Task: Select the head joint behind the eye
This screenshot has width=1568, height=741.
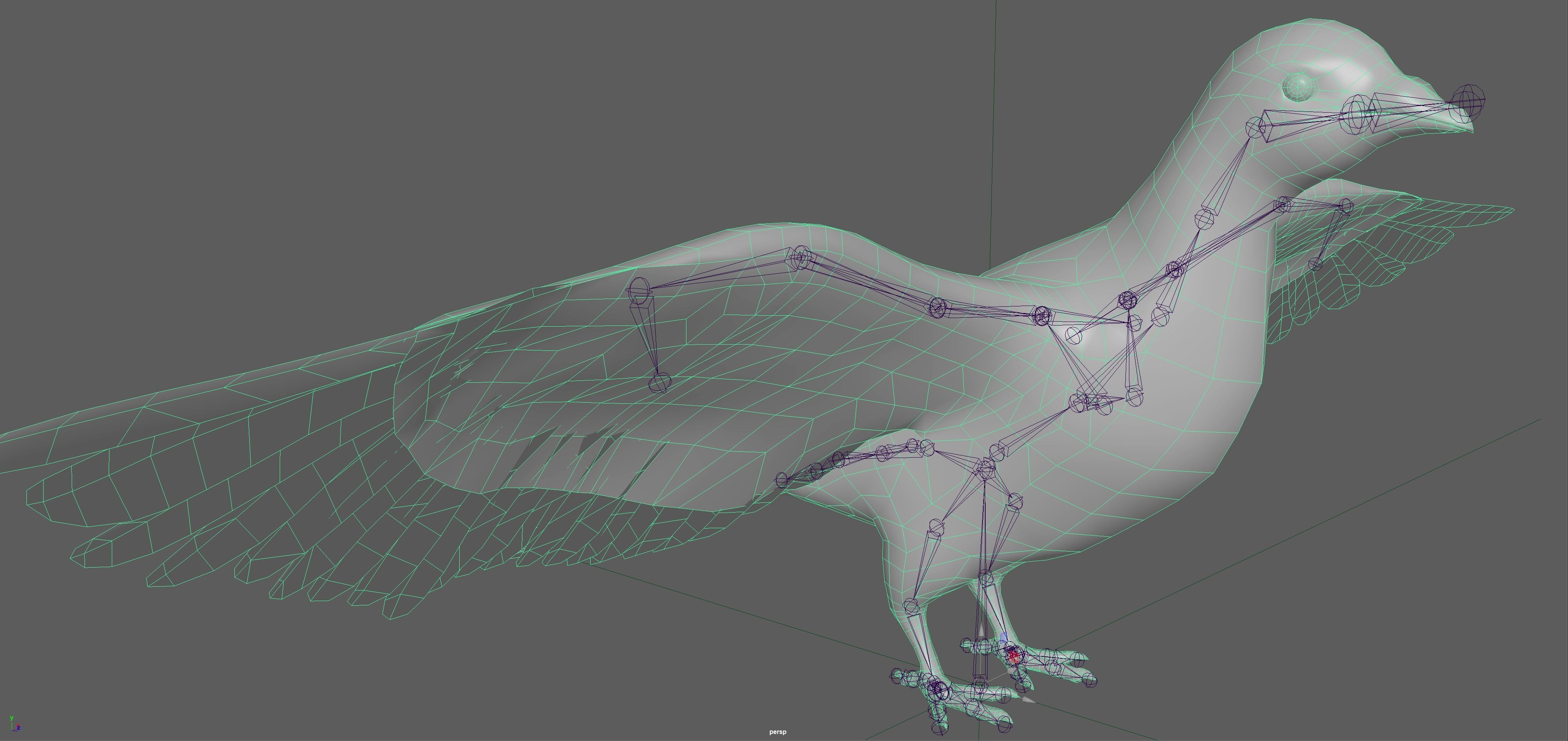Action: (1255, 128)
